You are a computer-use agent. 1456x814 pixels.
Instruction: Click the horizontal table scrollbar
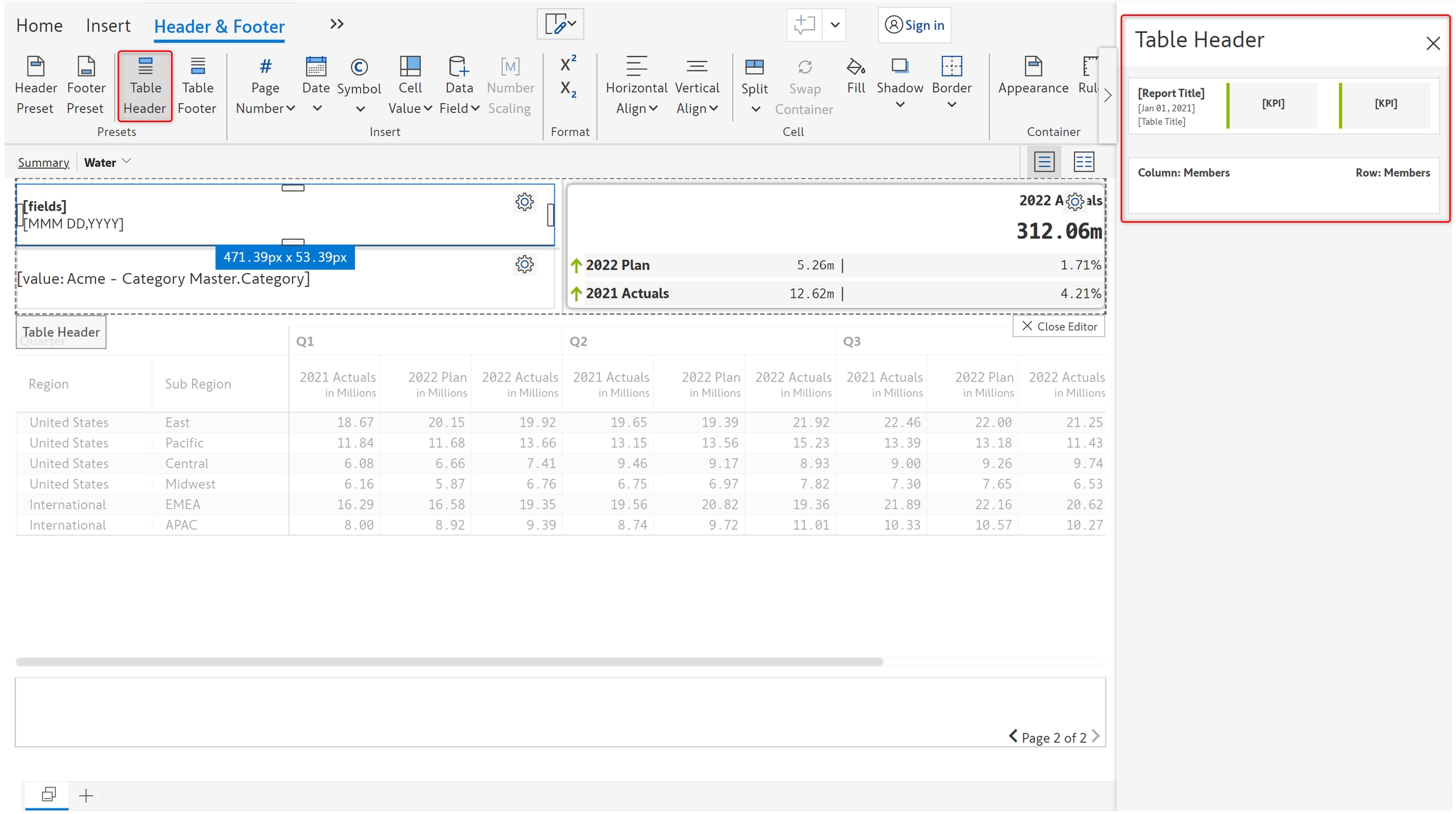tap(449, 662)
